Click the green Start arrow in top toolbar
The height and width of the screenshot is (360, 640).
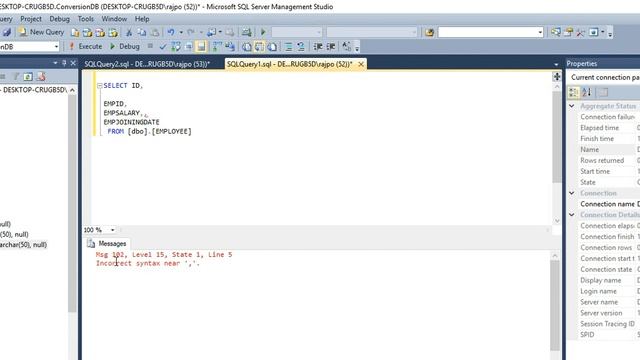point(263,32)
